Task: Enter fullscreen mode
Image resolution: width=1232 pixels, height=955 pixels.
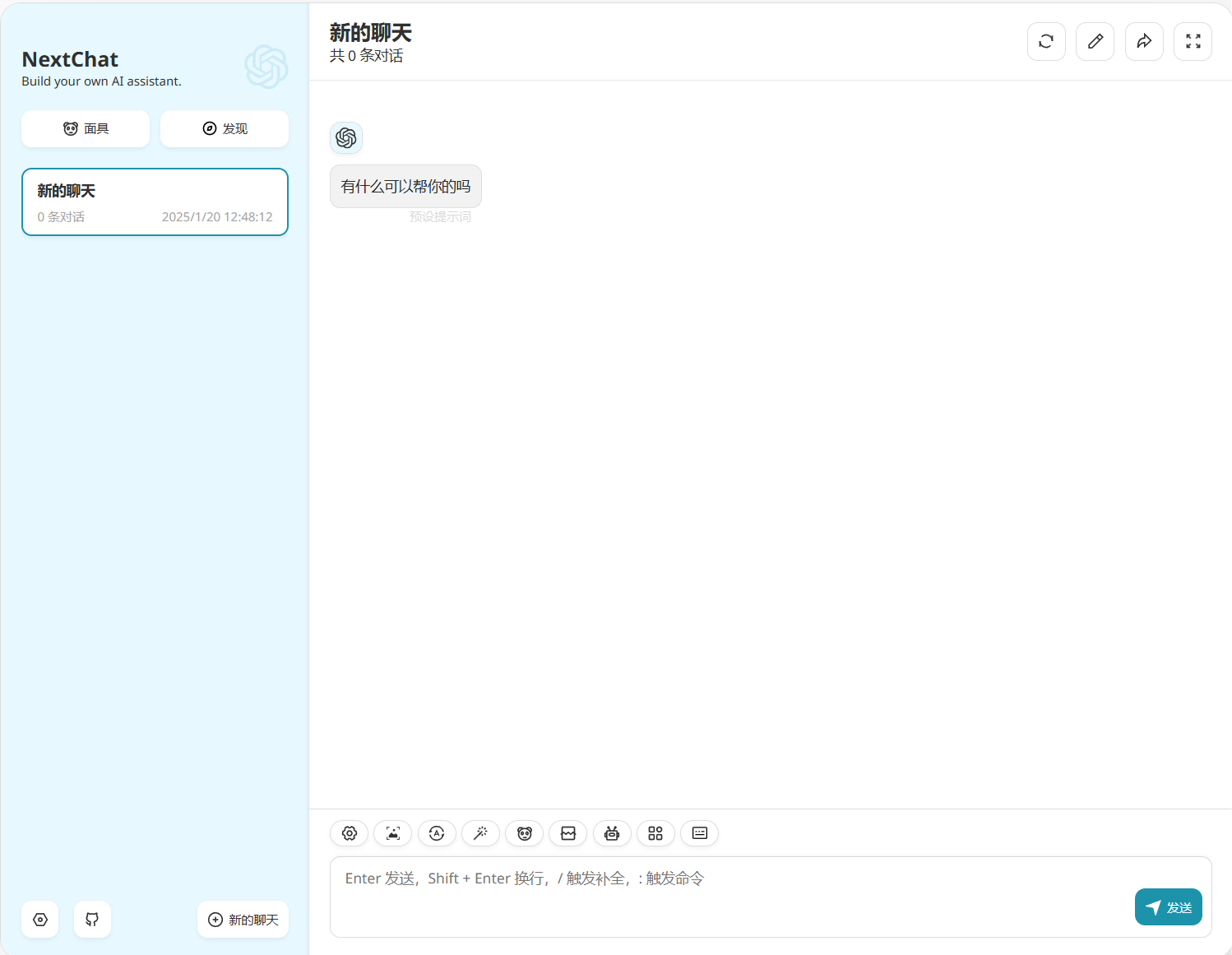Action: pos(1193,41)
